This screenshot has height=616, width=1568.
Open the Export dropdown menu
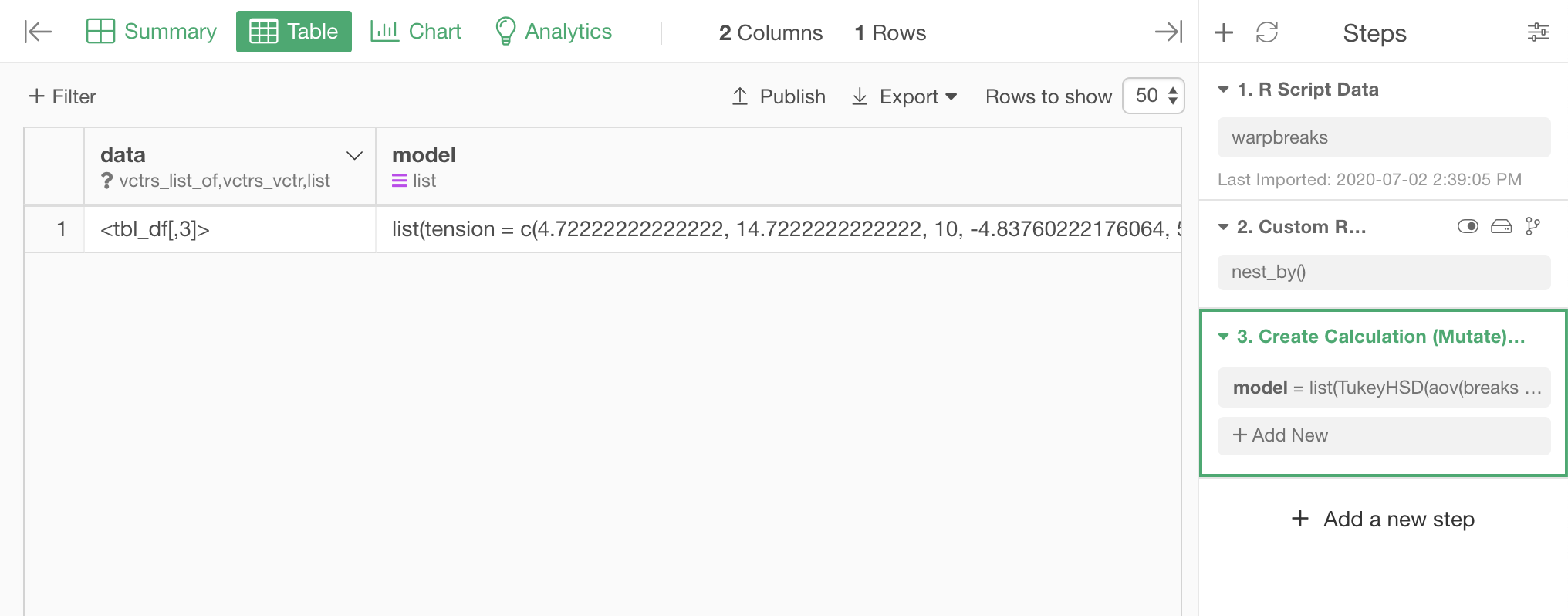pyautogui.click(x=904, y=96)
